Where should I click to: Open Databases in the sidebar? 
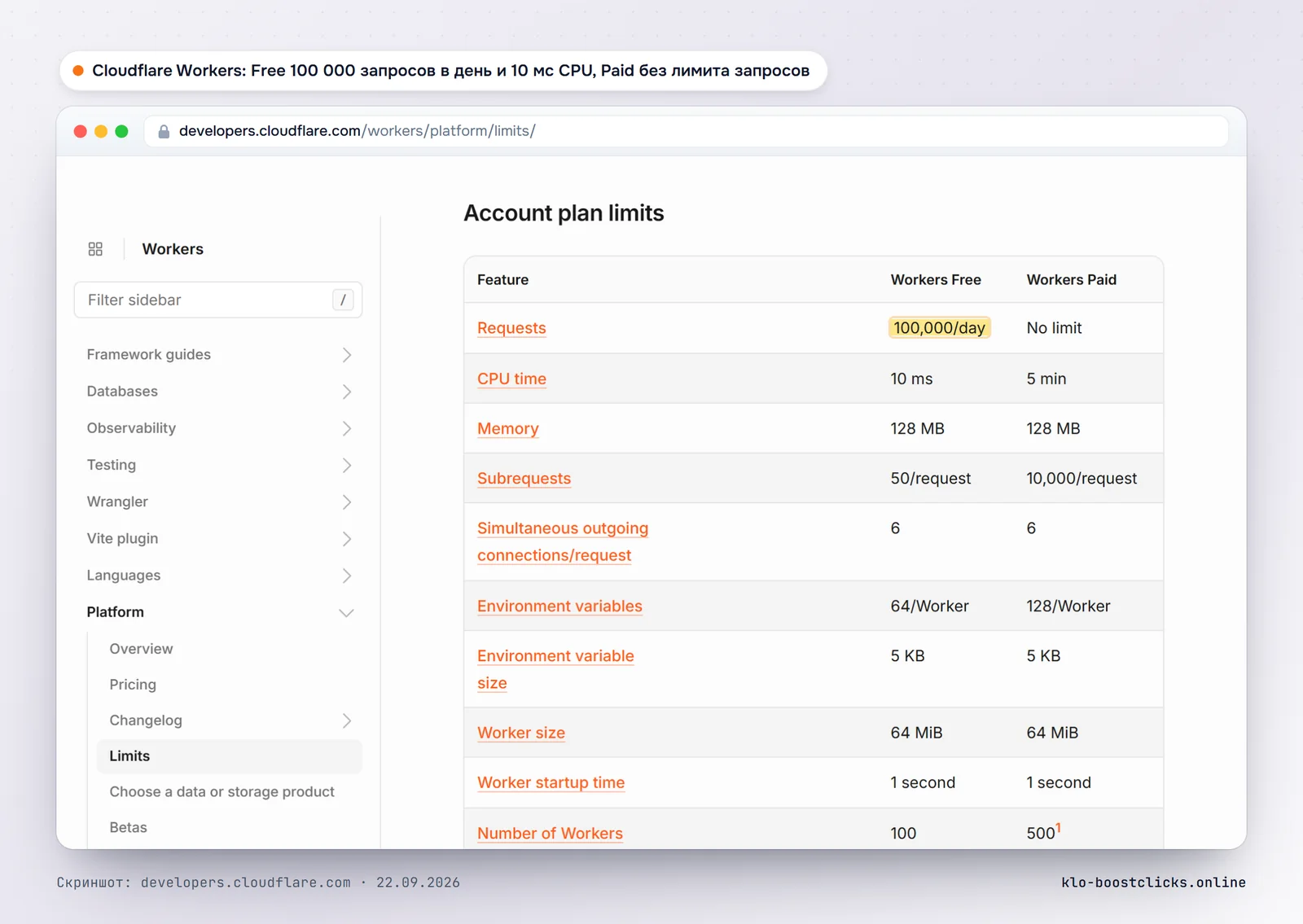[122, 392]
